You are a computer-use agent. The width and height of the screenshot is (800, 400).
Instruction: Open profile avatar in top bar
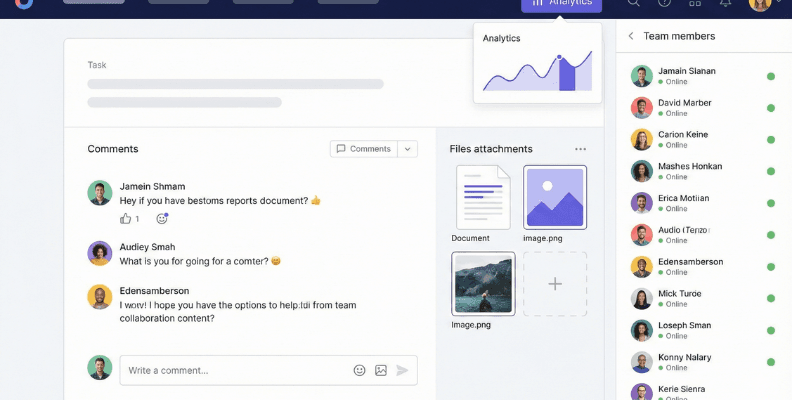point(760,4)
